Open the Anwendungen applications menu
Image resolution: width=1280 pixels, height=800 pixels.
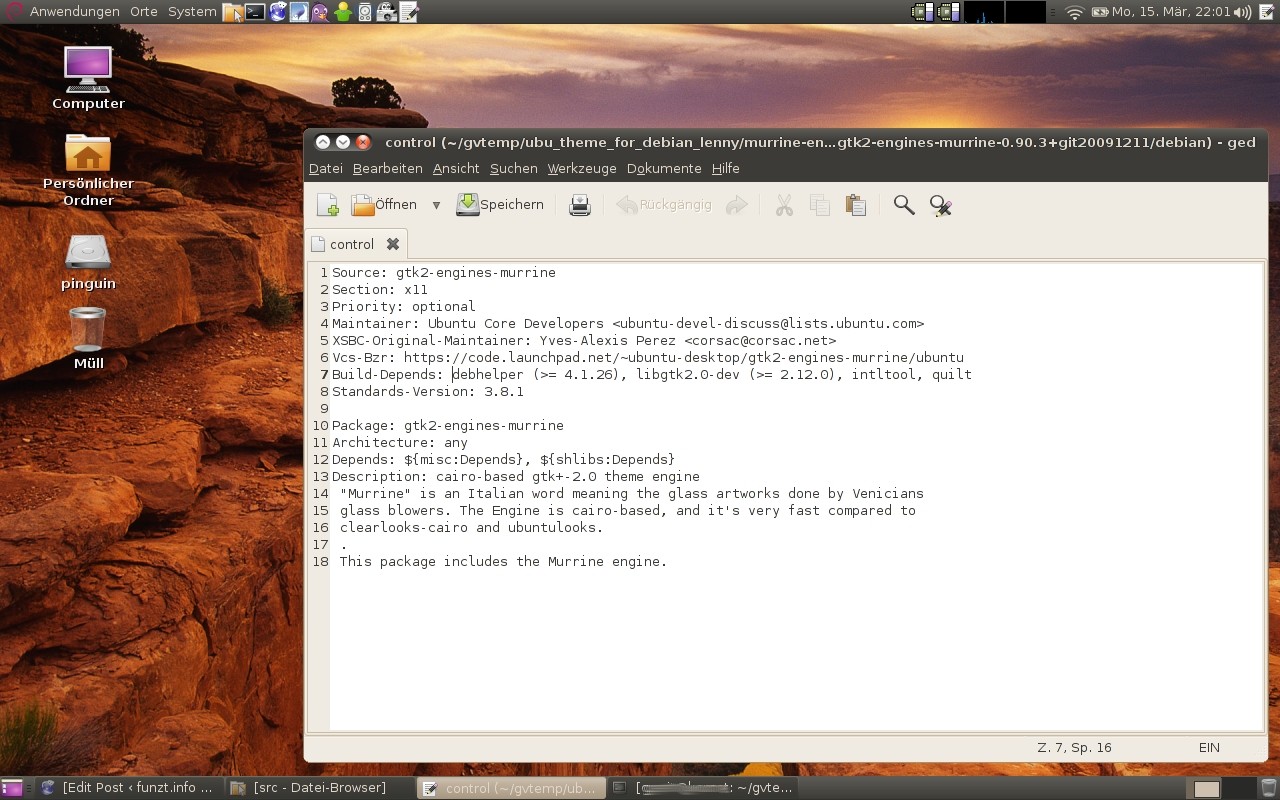tap(74, 12)
